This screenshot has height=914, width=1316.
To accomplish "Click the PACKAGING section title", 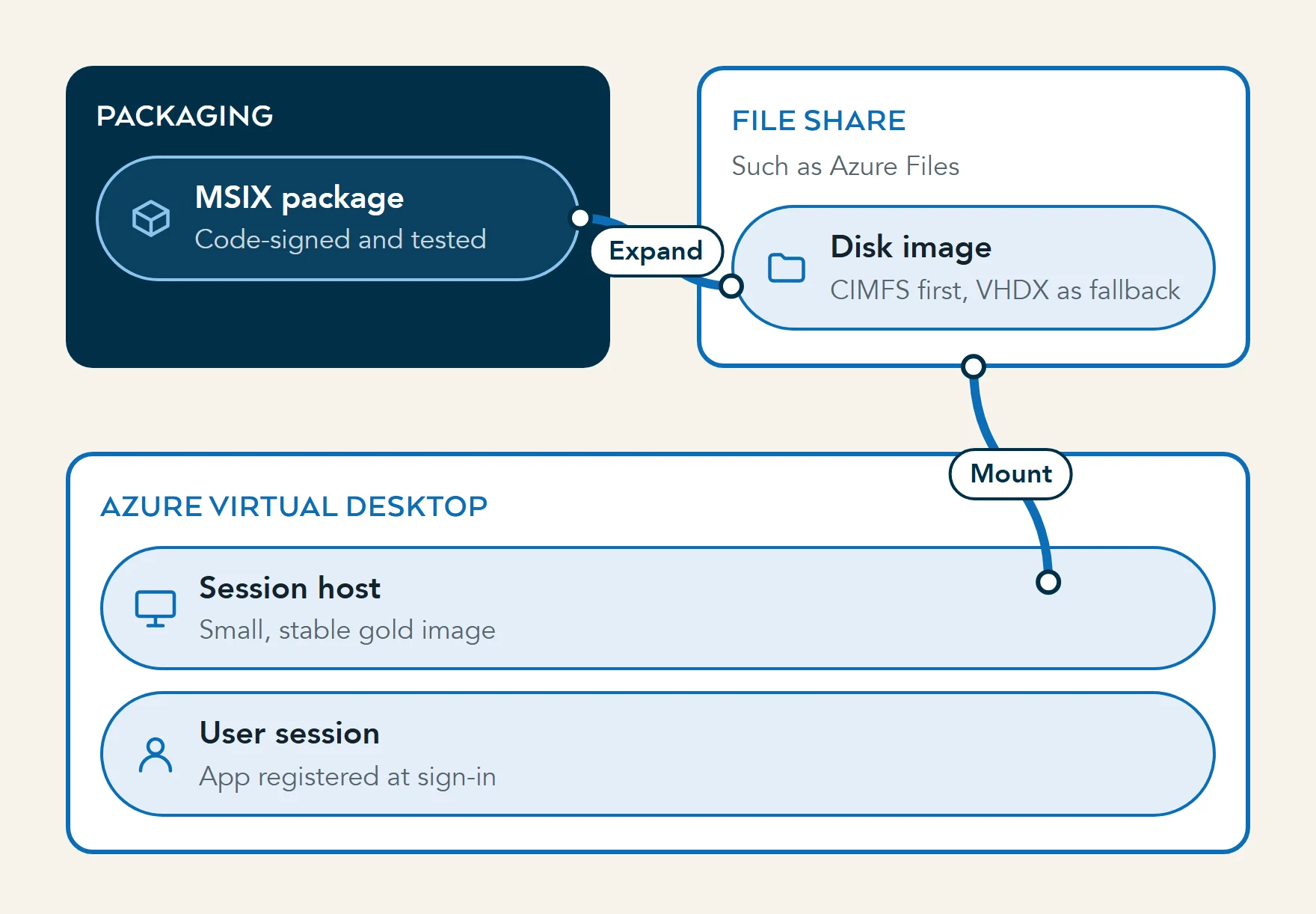I will [x=185, y=116].
